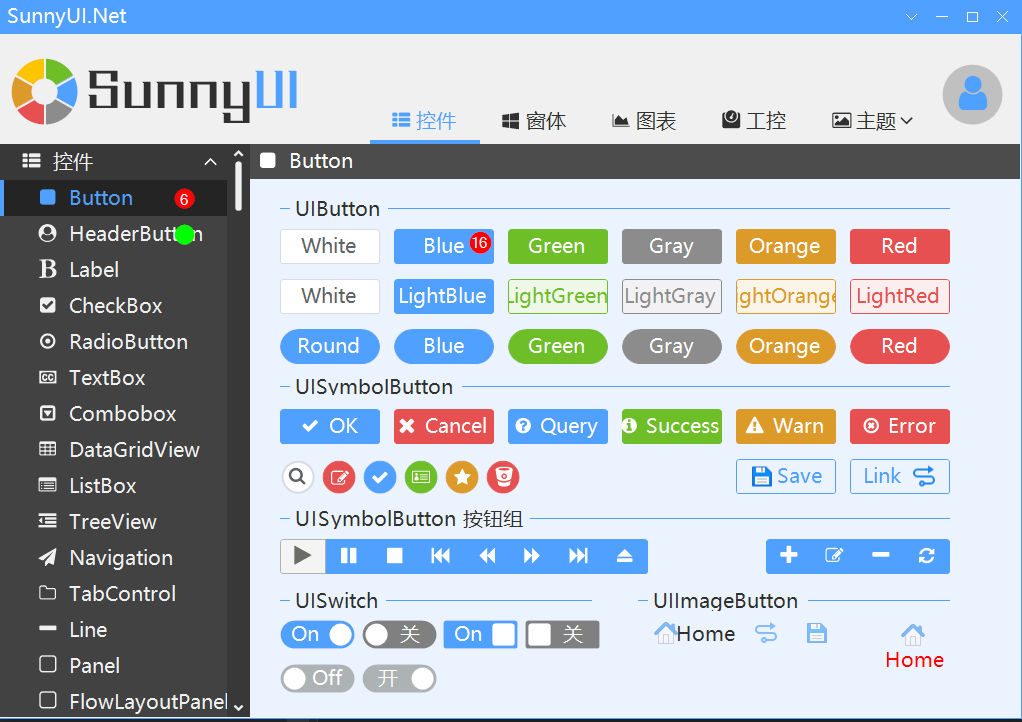Screen dimensions: 1022x722
Task: Click the OK symbol button
Action: tap(330, 426)
